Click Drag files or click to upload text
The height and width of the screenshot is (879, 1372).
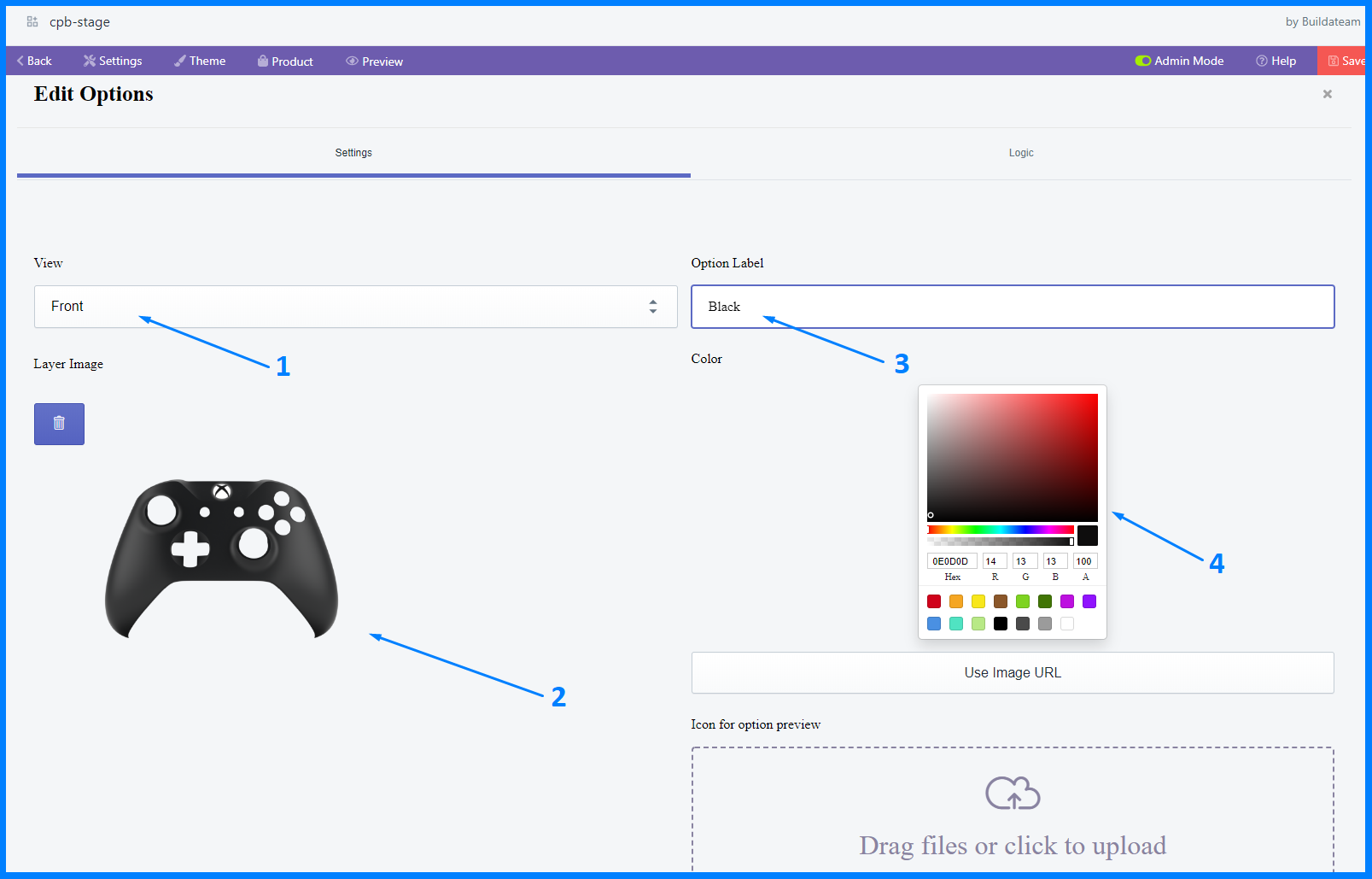pos(1013,846)
